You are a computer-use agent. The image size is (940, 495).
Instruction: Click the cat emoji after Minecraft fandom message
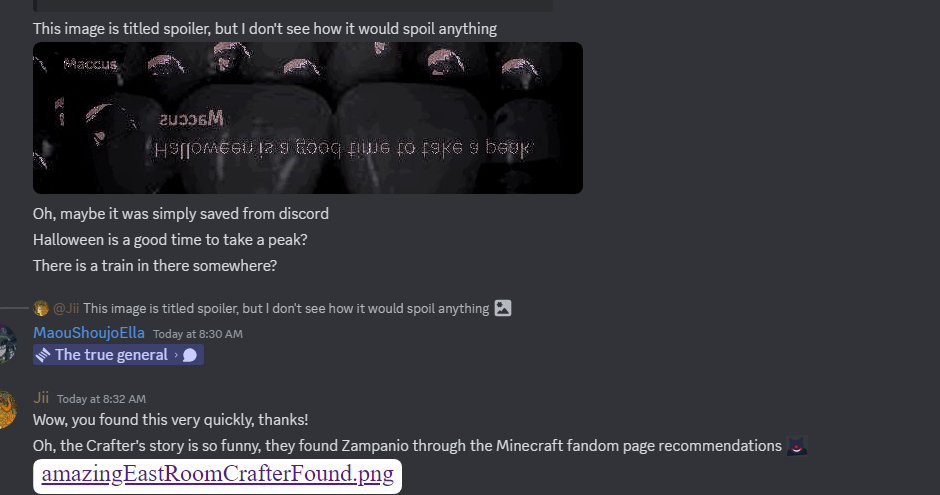pos(797,446)
